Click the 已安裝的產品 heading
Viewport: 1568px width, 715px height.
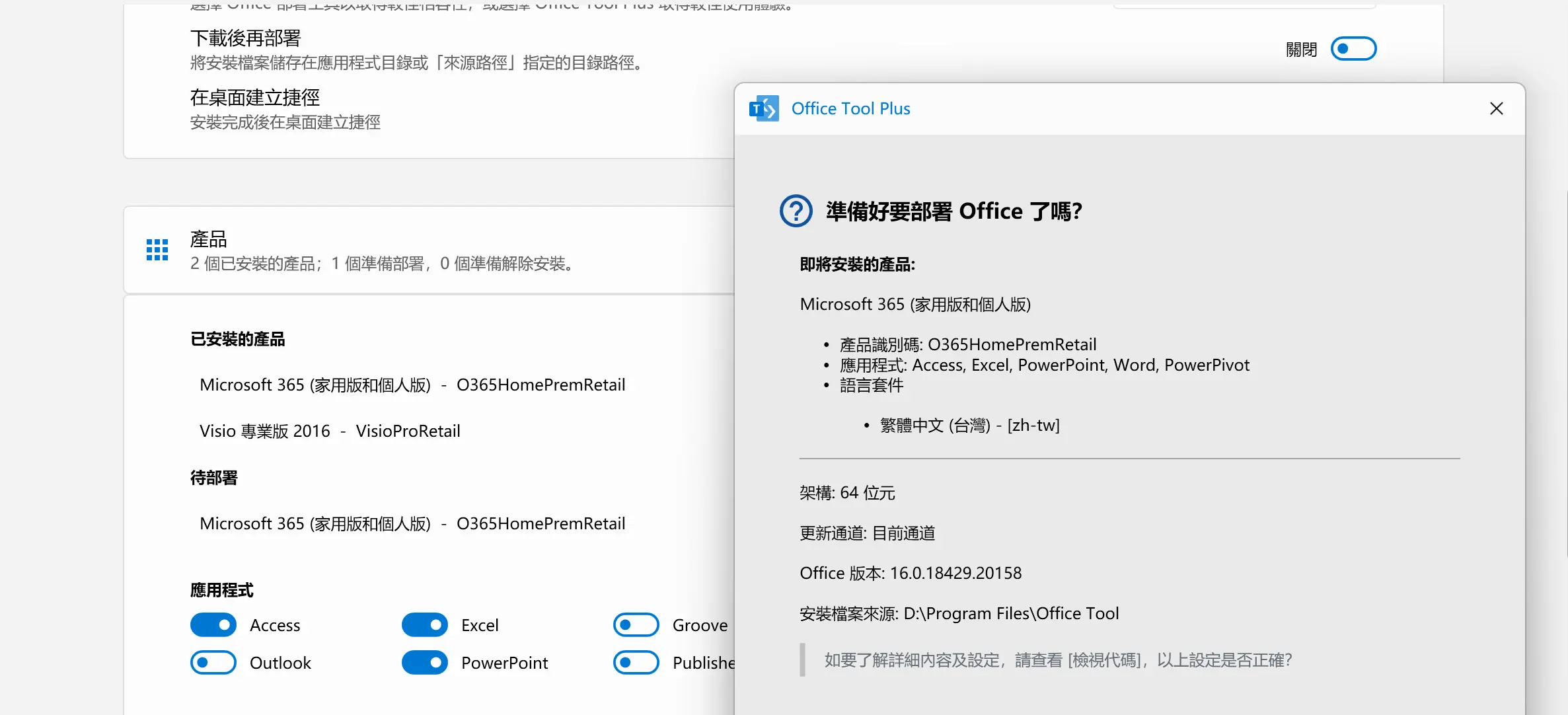(238, 340)
